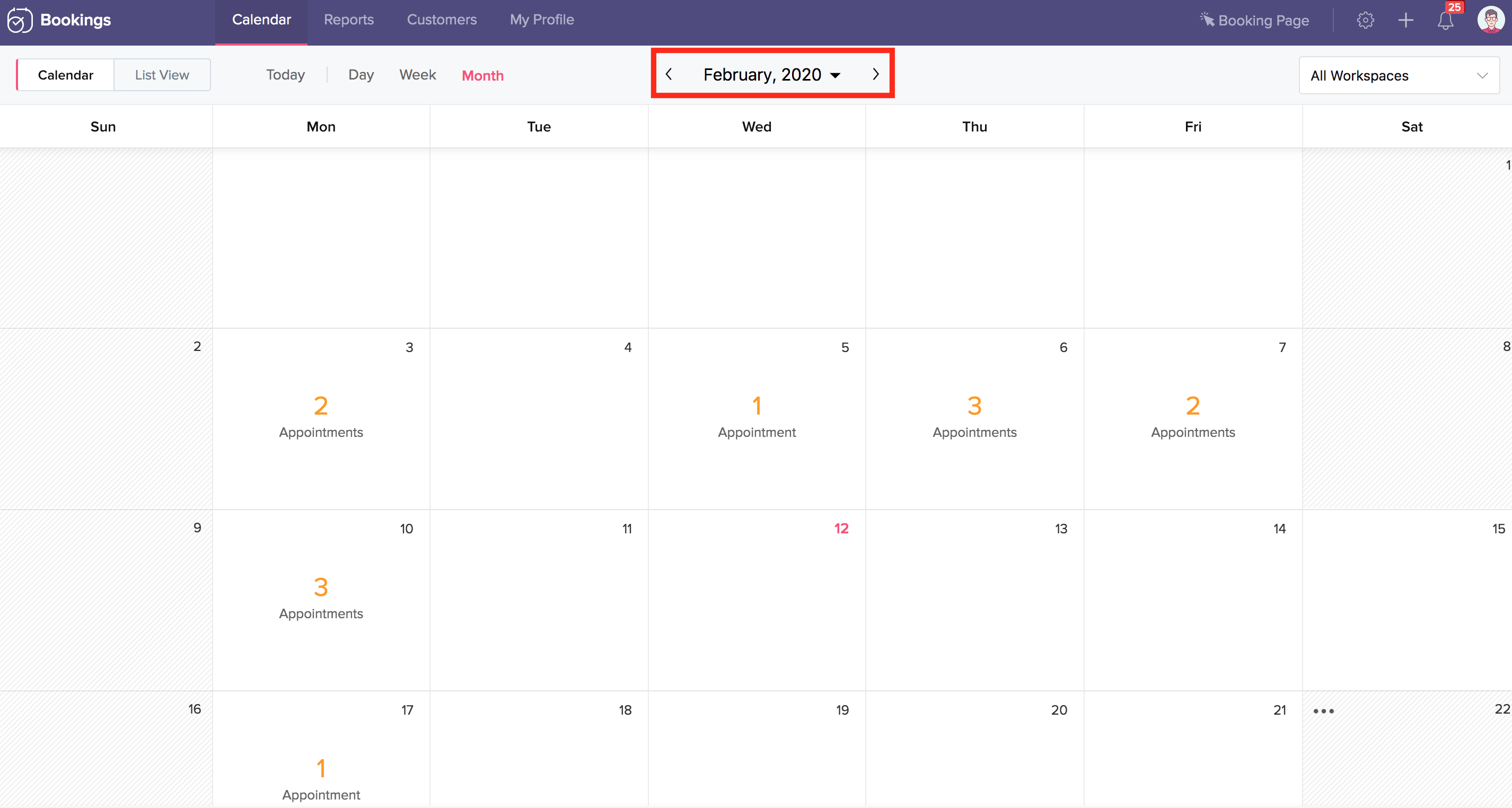Click the Today button
The width and height of the screenshot is (1512, 808).
(x=285, y=75)
